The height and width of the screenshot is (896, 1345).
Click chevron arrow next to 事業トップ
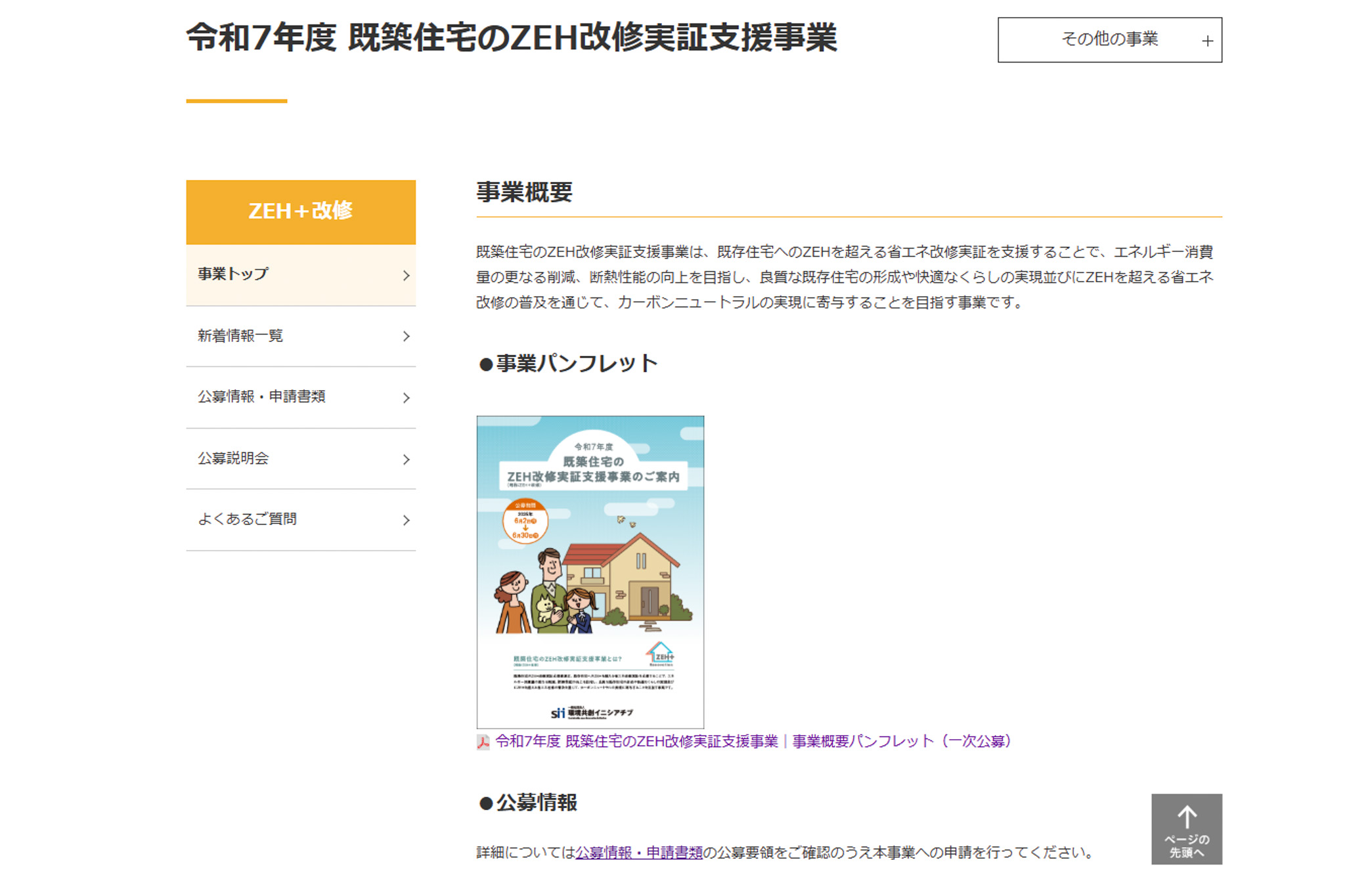pyautogui.click(x=406, y=276)
